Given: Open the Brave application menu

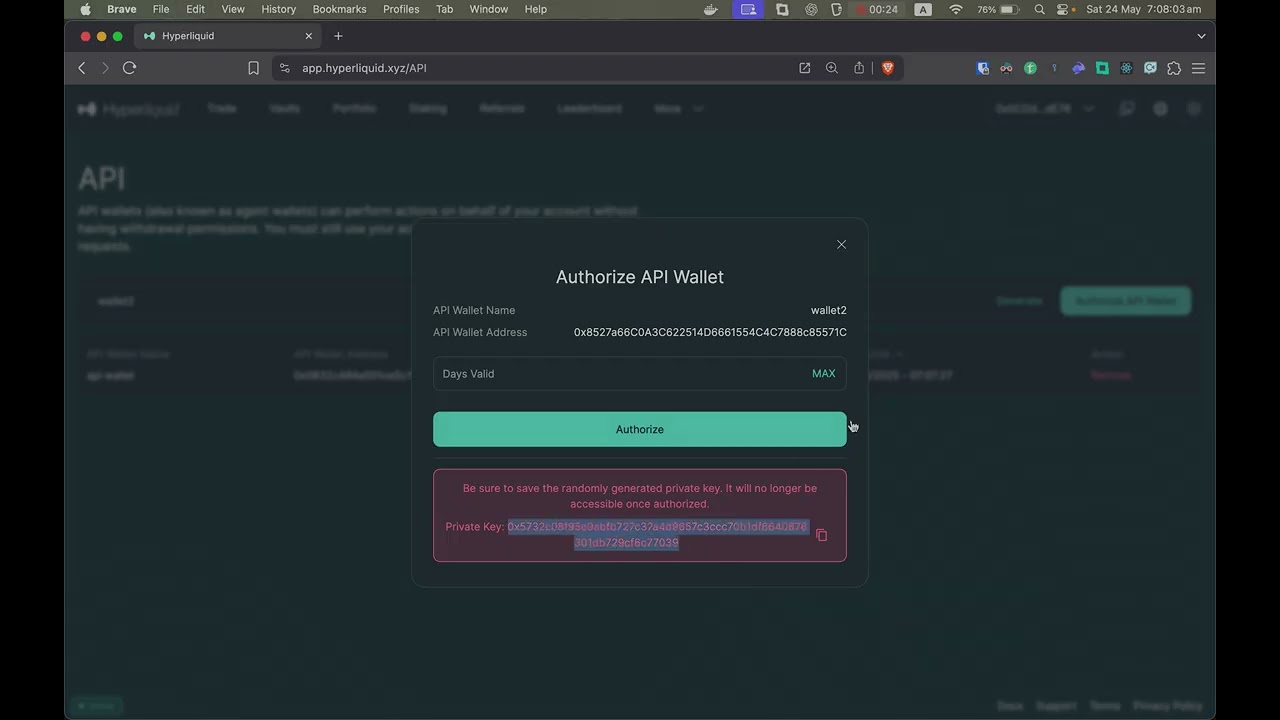Looking at the screenshot, I should [122, 9].
